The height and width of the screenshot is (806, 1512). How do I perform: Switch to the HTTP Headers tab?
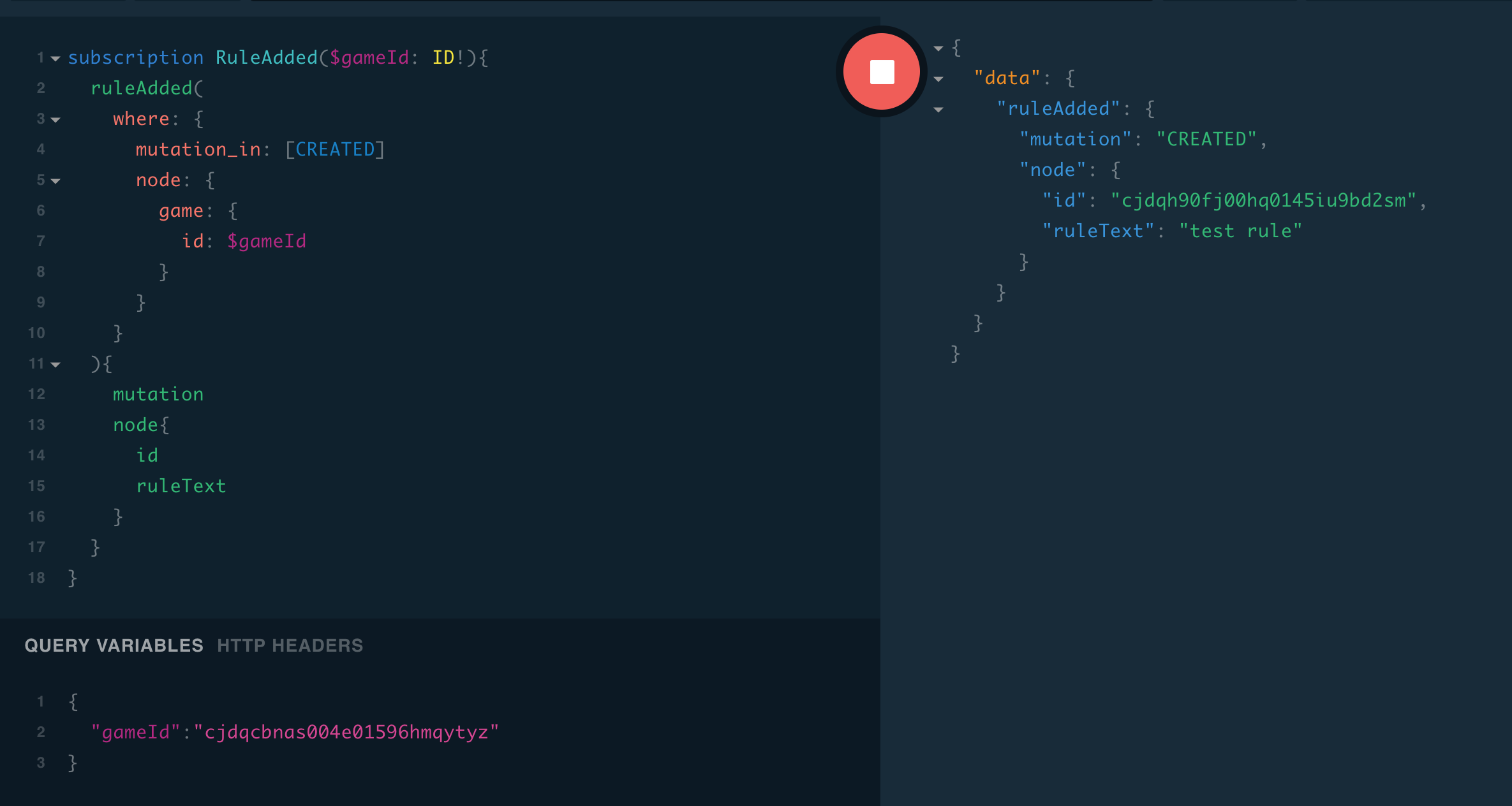point(290,645)
